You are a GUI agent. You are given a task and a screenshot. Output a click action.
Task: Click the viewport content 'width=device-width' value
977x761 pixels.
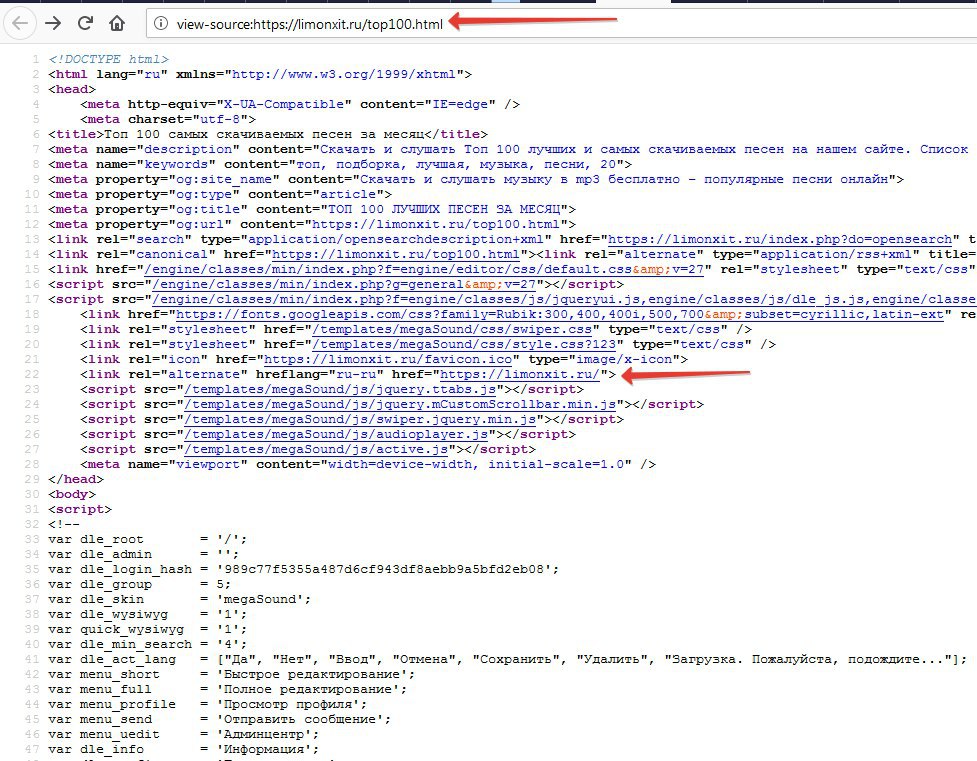[x=400, y=464]
